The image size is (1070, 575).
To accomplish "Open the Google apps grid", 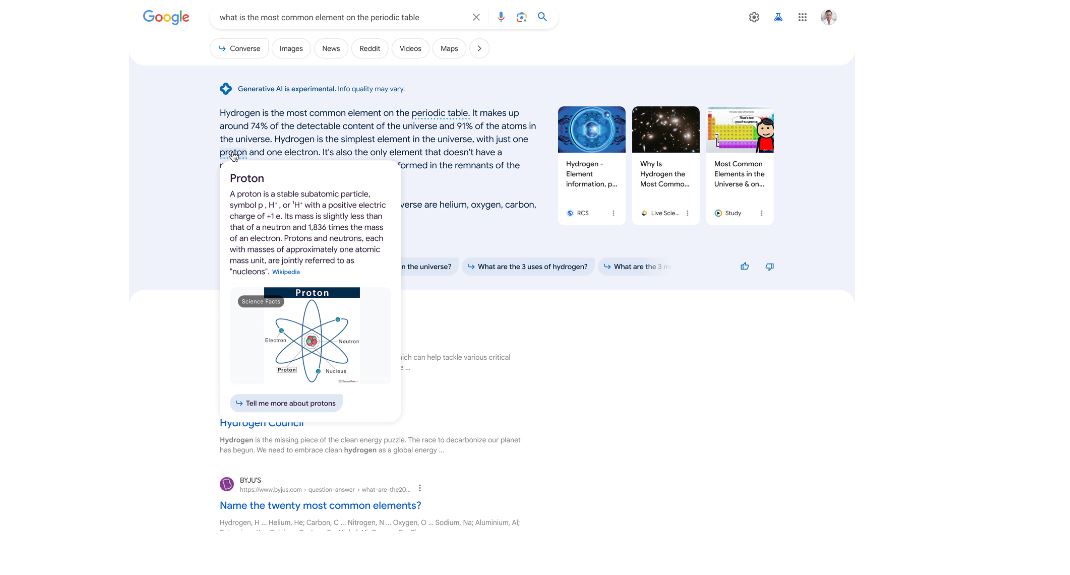I will point(802,17).
